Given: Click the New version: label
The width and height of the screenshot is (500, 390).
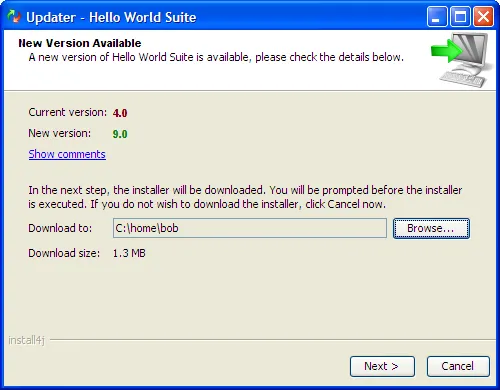Looking at the screenshot, I should [60, 133].
